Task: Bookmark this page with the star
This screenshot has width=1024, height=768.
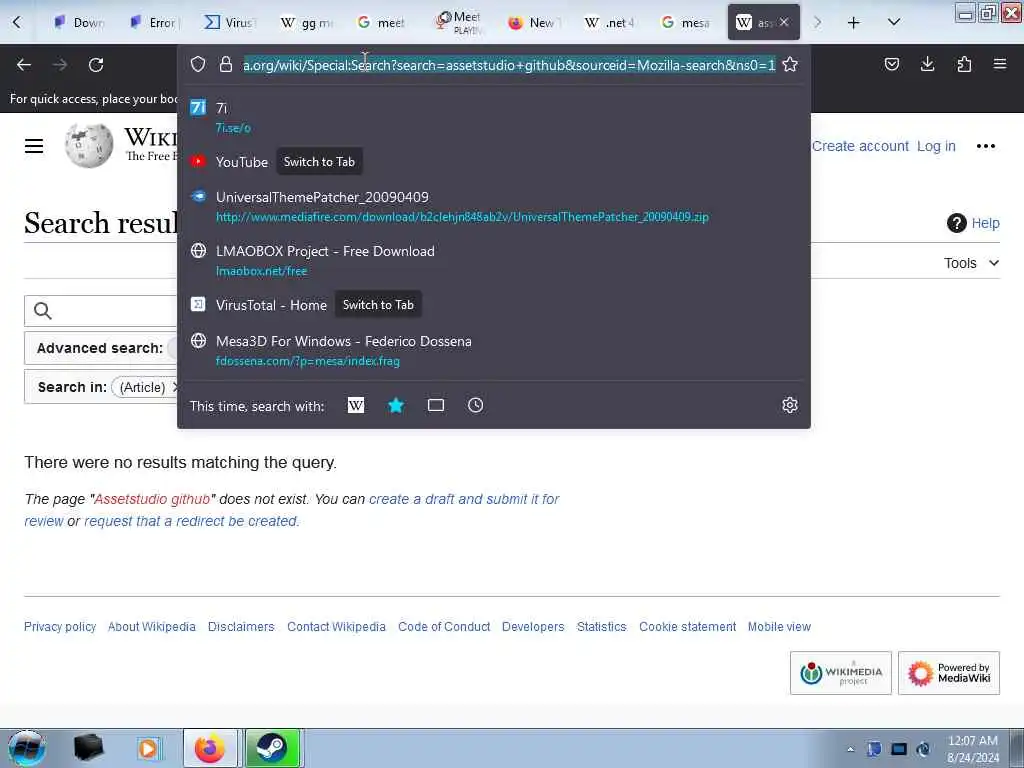Action: (790, 64)
